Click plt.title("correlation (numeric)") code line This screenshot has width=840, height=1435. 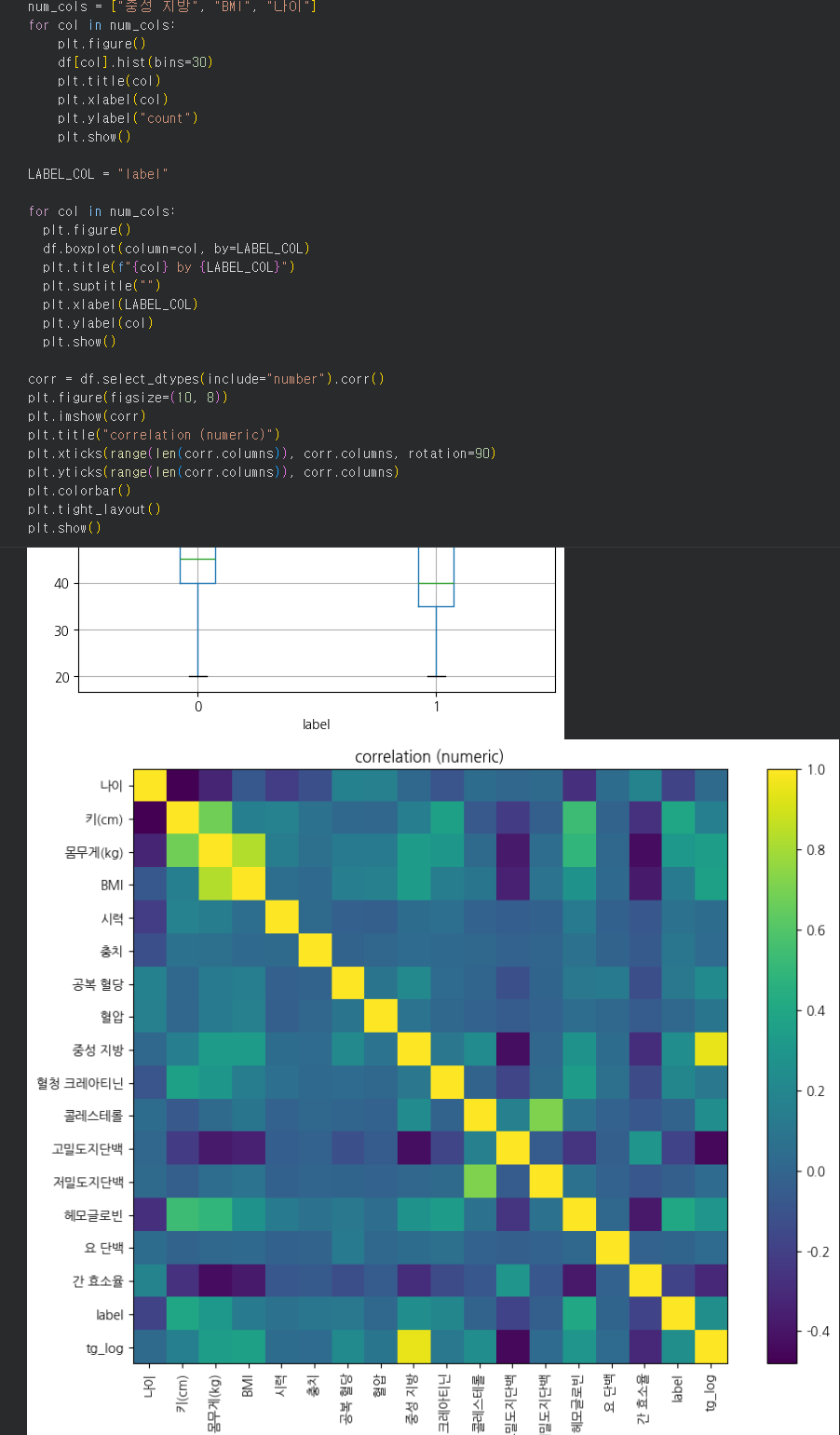click(154, 435)
